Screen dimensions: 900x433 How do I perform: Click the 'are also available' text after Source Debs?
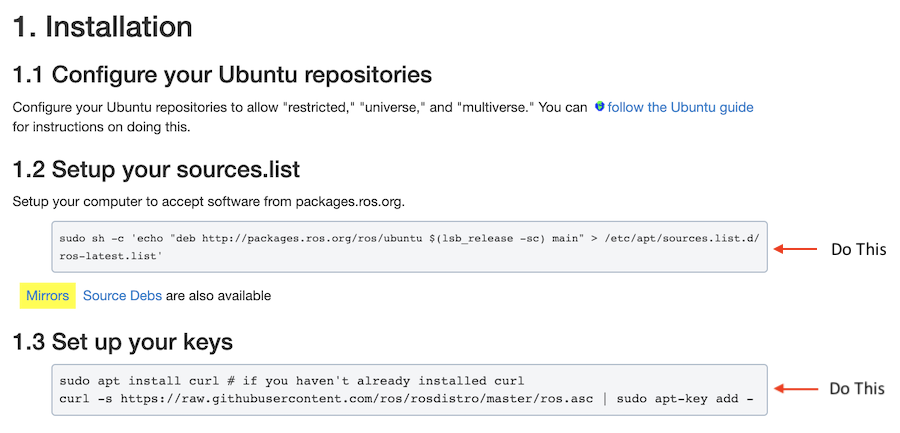(218, 296)
